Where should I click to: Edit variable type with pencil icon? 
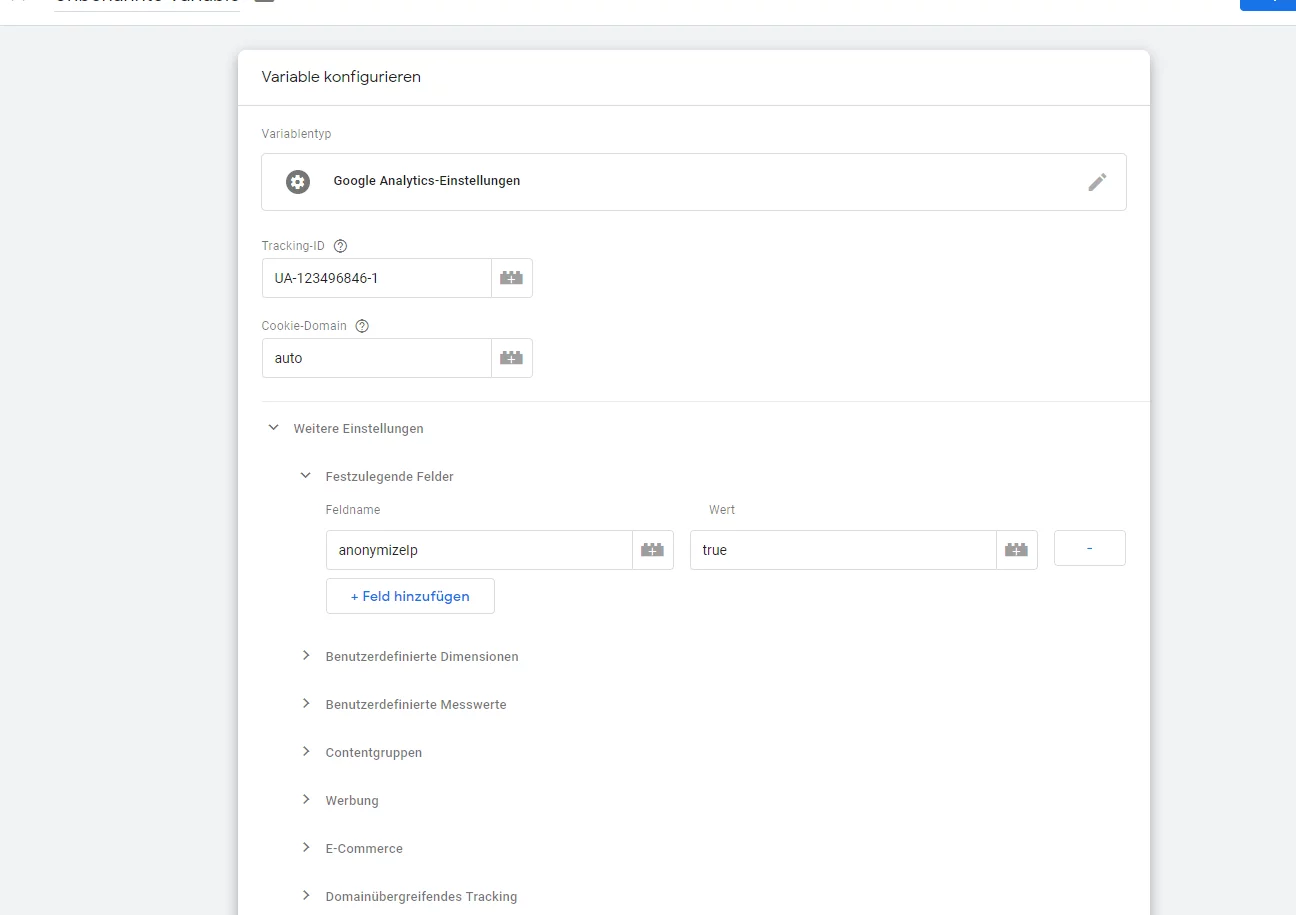[1097, 182]
